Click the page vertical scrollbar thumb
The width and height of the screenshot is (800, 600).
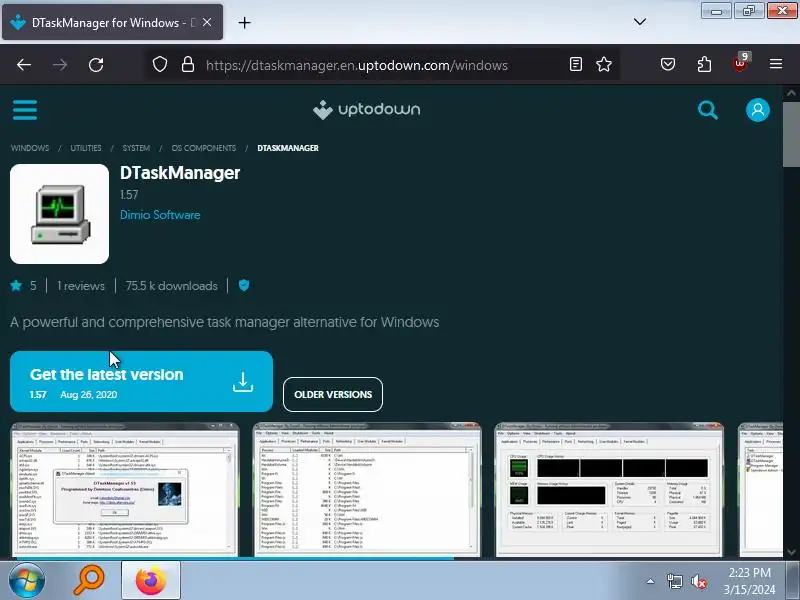(791, 134)
